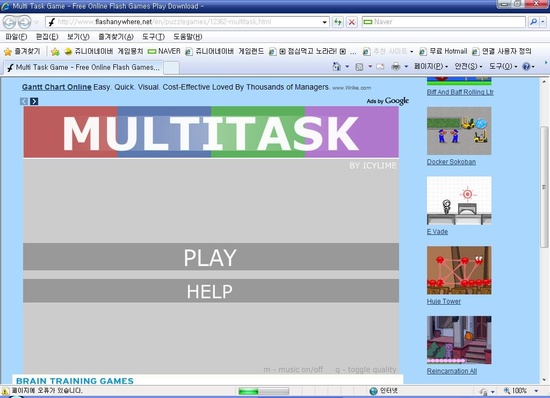Click the zoom magnifier icon in status bar
Viewport: 550px width, 398px height.
[507, 391]
